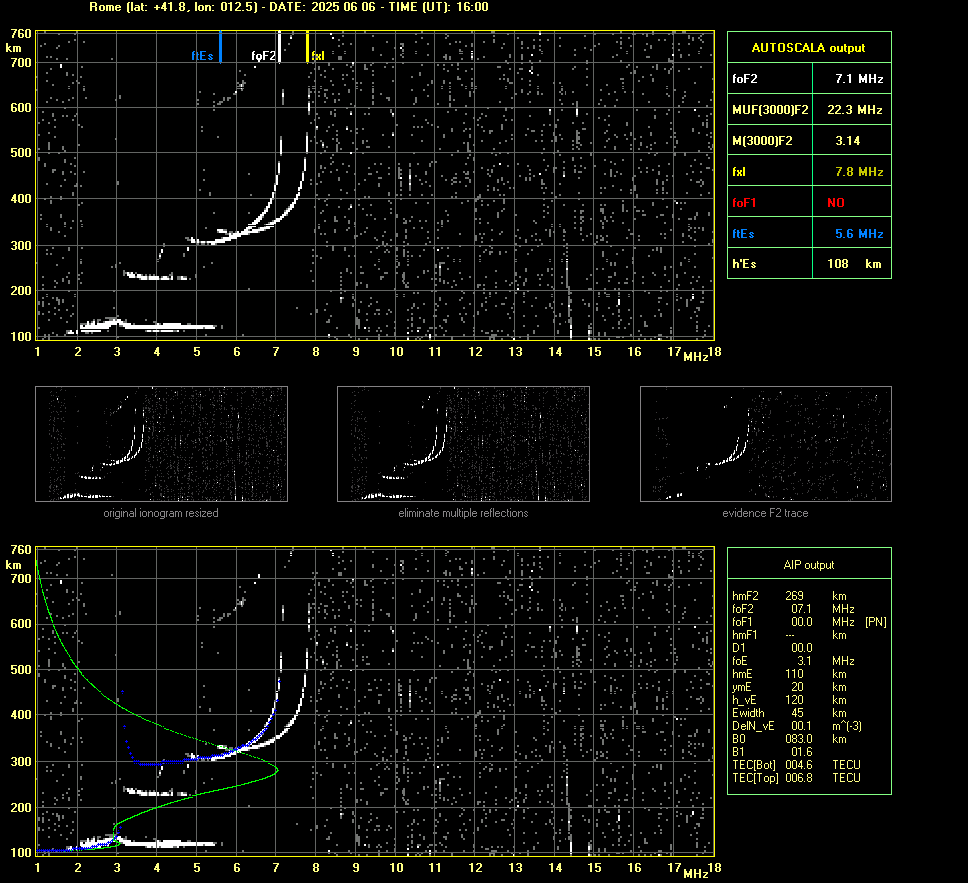Select the h_vE value '120' in AIP output
968x883 pixels.
794,700
